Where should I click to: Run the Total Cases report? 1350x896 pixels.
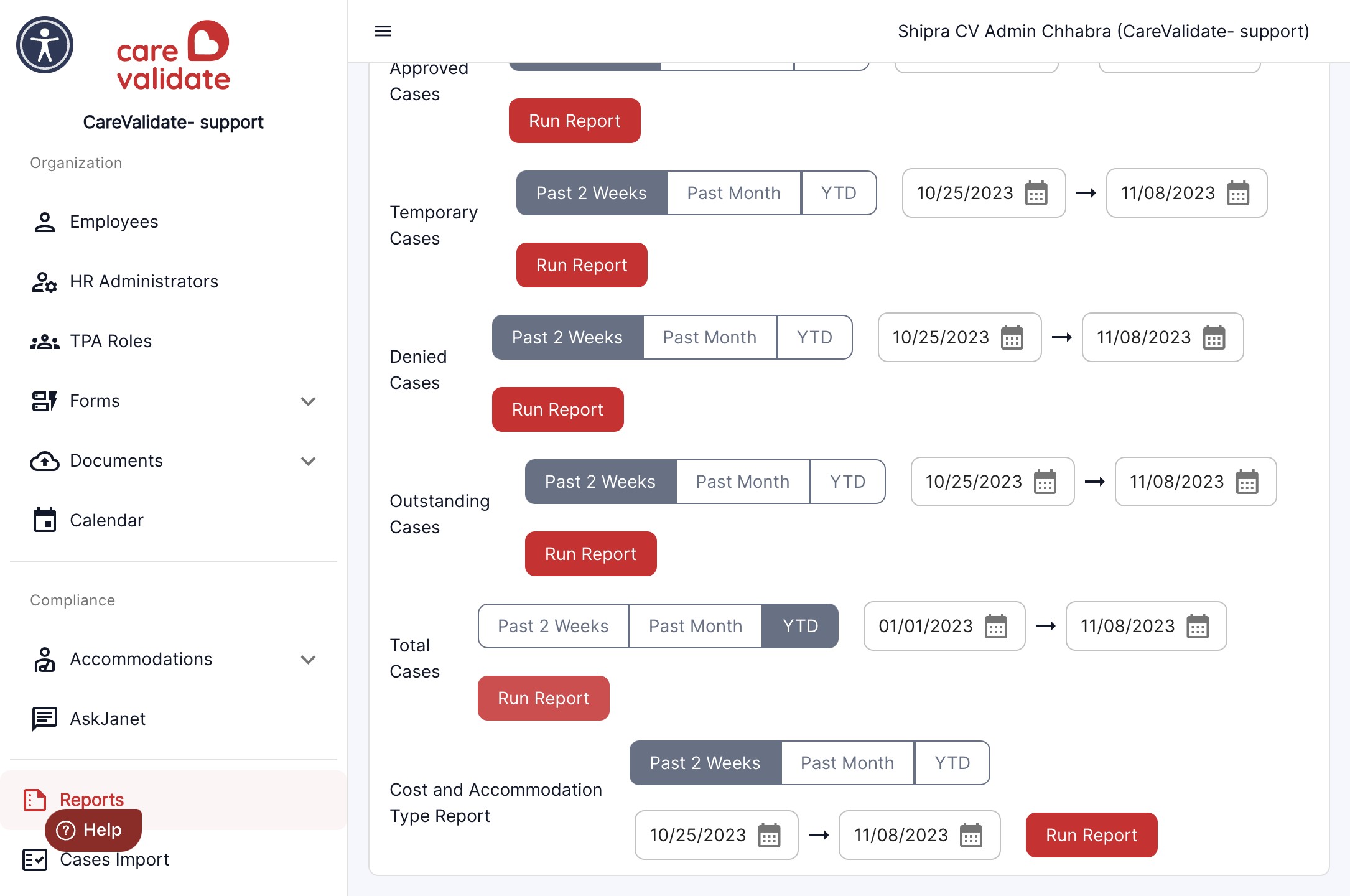coord(543,698)
